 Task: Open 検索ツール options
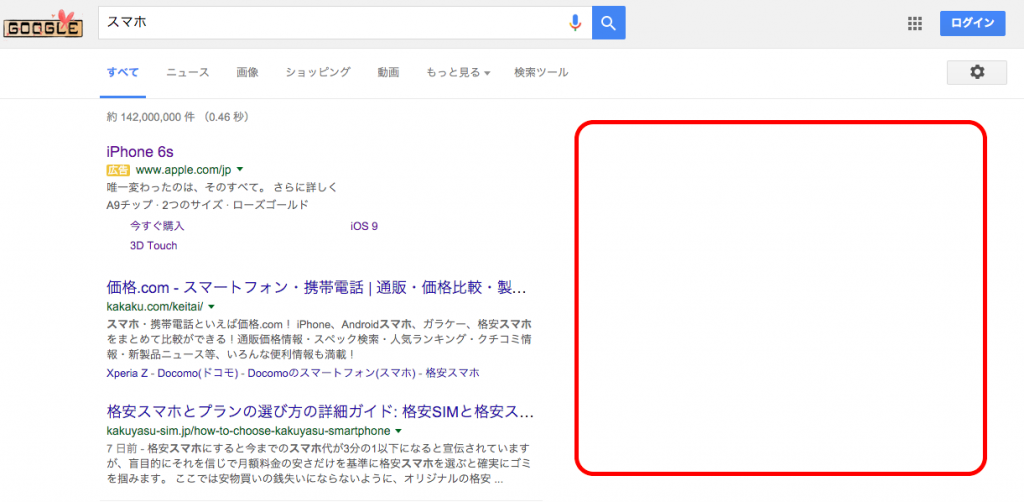(541, 72)
